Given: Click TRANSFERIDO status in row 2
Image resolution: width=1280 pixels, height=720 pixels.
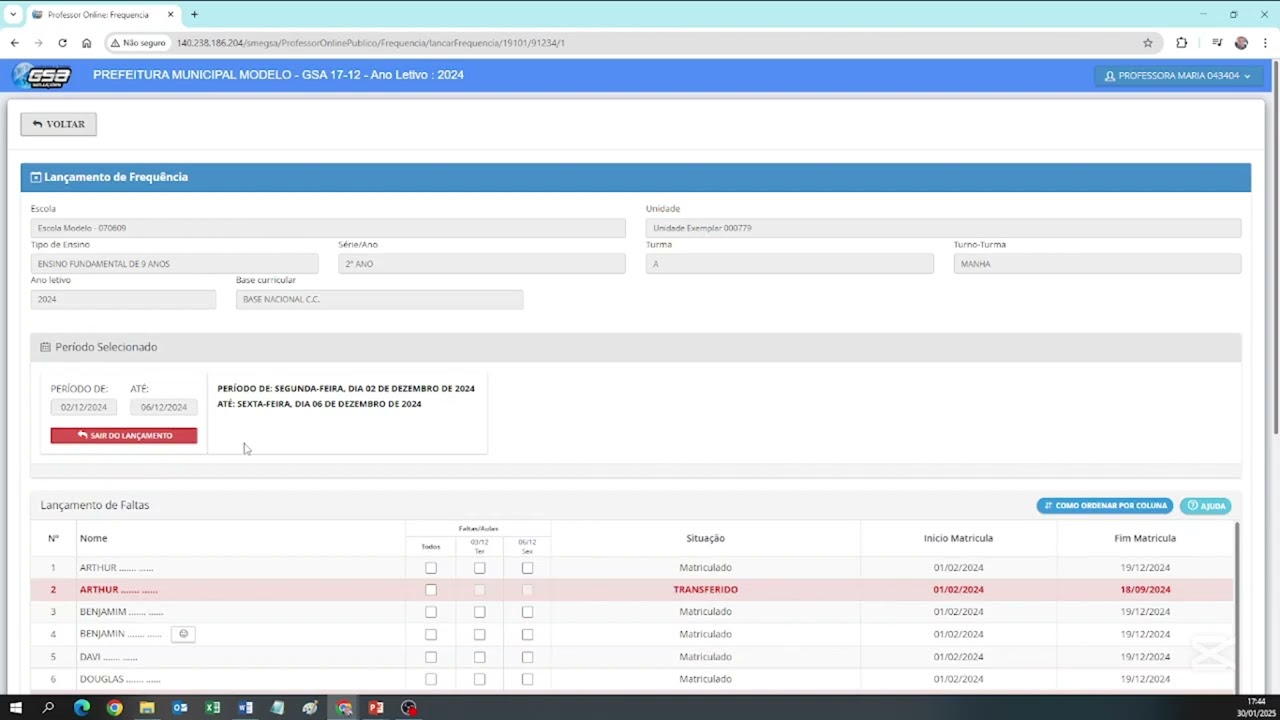Looking at the screenshot, I should 705,590.
